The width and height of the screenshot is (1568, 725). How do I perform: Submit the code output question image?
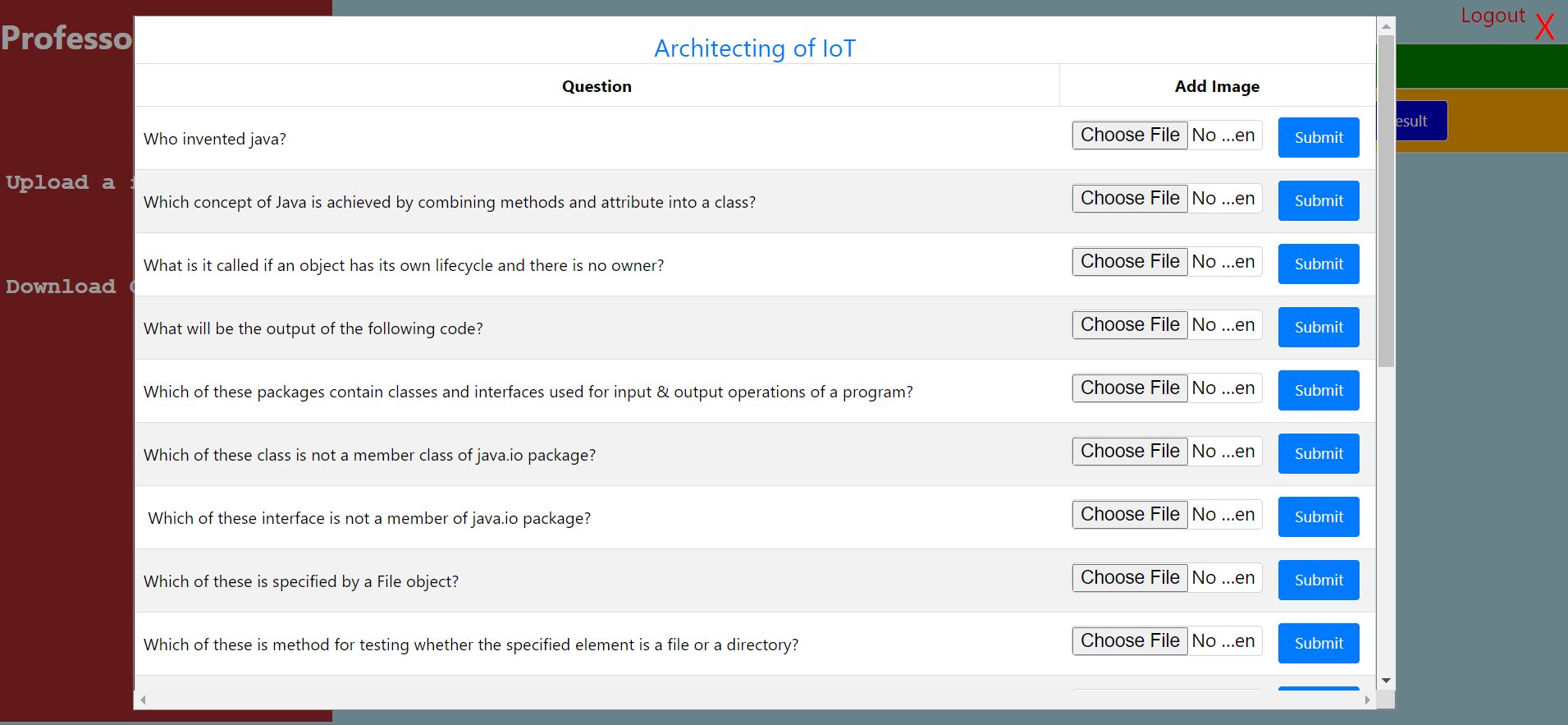1318,328
